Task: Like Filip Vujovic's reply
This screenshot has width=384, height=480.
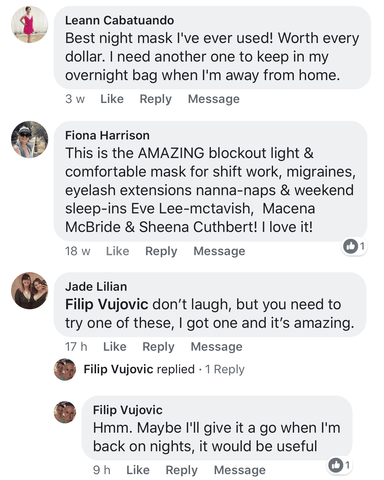Action: (138, 470)
